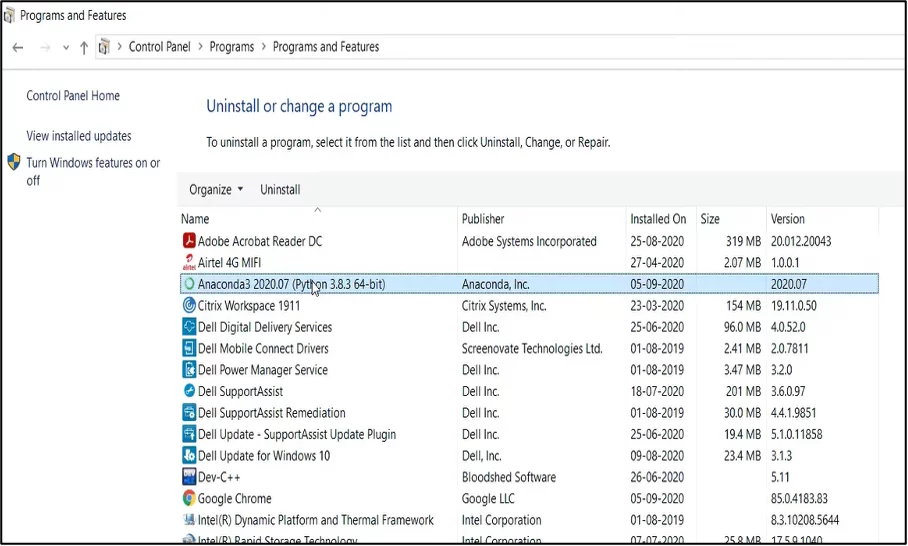Click the Uninstall button in the toolbar
The width and height of the screenshot is (908, 546).
[280, 189]
